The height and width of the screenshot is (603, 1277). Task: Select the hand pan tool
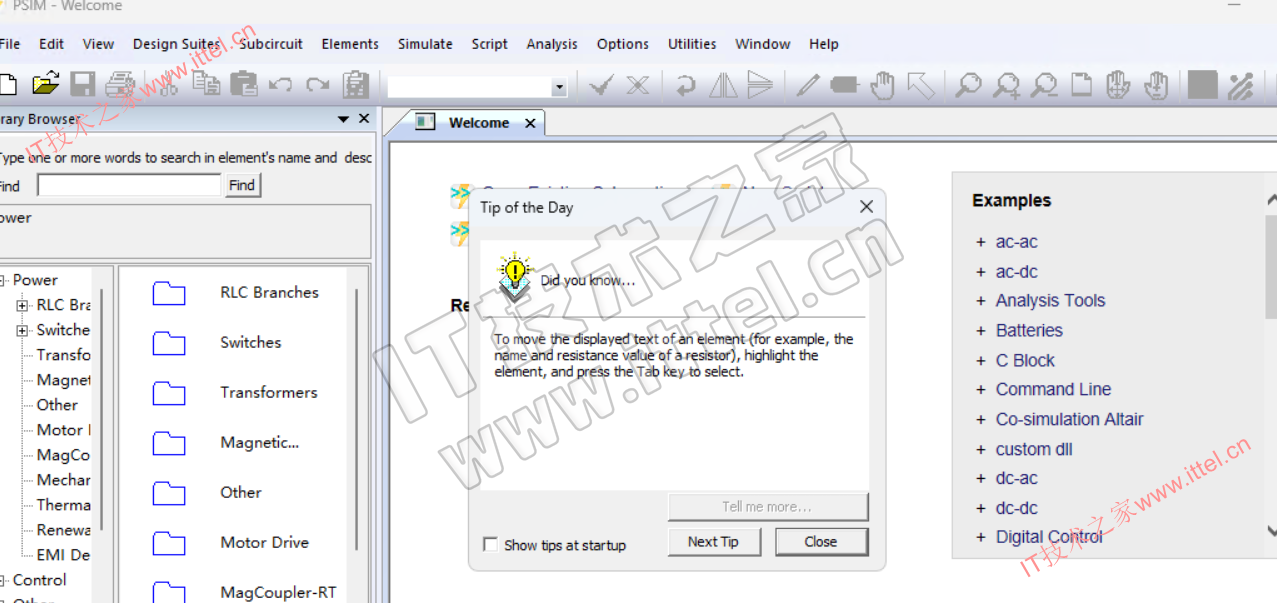point(882,86)
